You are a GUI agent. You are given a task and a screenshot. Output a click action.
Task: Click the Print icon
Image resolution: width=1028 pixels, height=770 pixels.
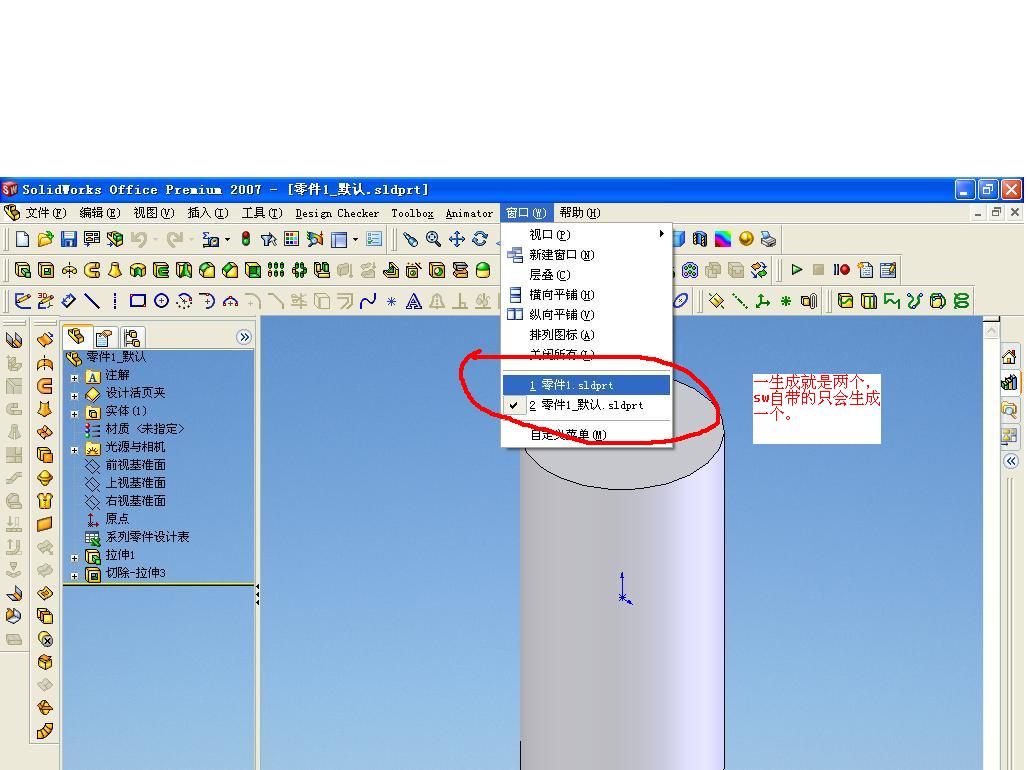pyautogui.click(x=768, y=239)
